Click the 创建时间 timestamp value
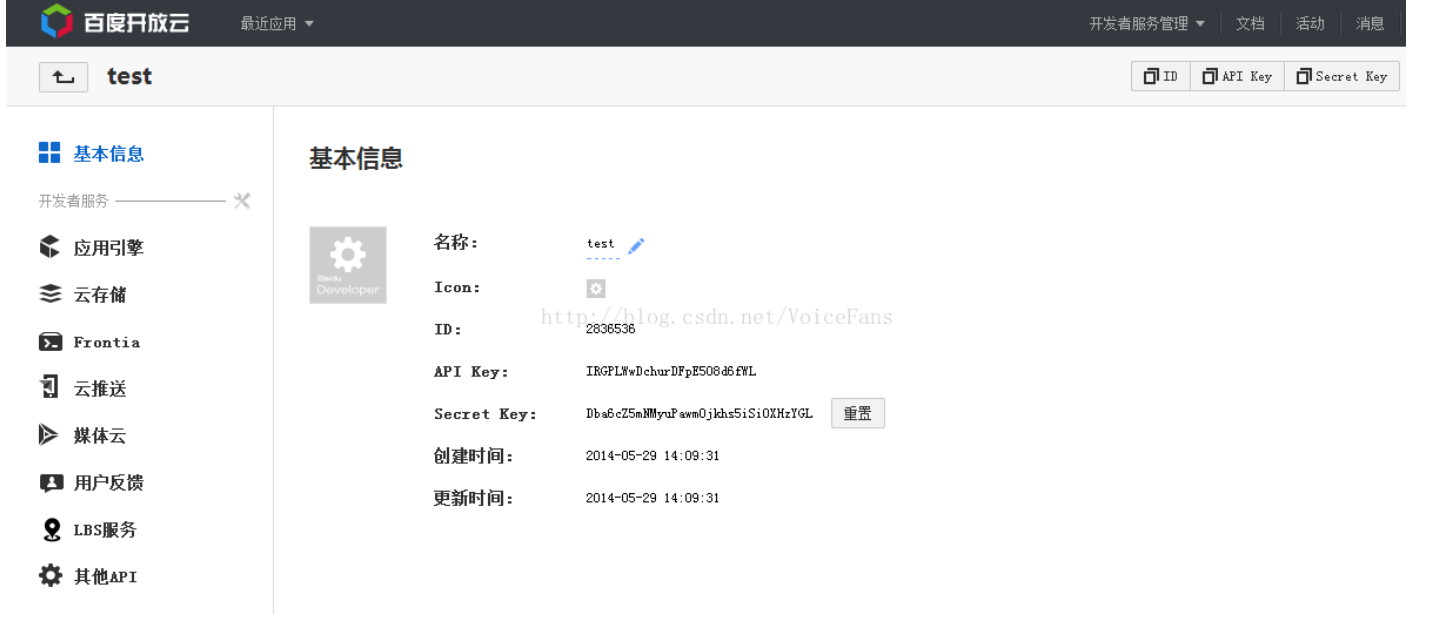1436x630 pixels. pyautogui.click(x=652, y=456)
